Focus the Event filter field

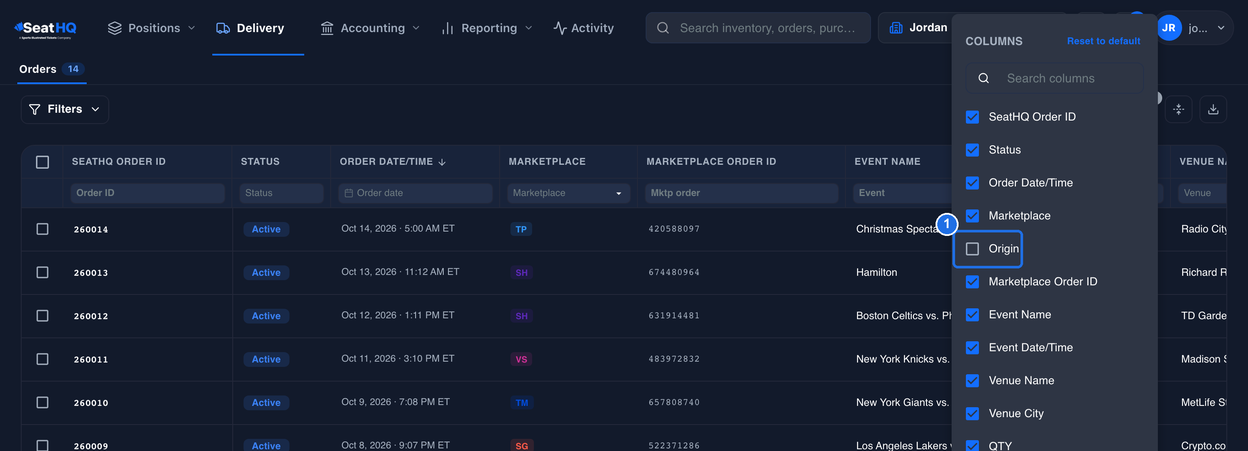903,193
